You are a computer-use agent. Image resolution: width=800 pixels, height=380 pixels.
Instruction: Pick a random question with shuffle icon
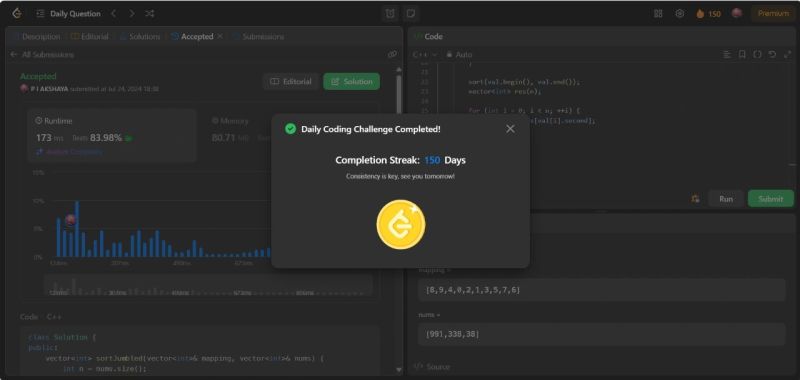click(x=149, y=14)
